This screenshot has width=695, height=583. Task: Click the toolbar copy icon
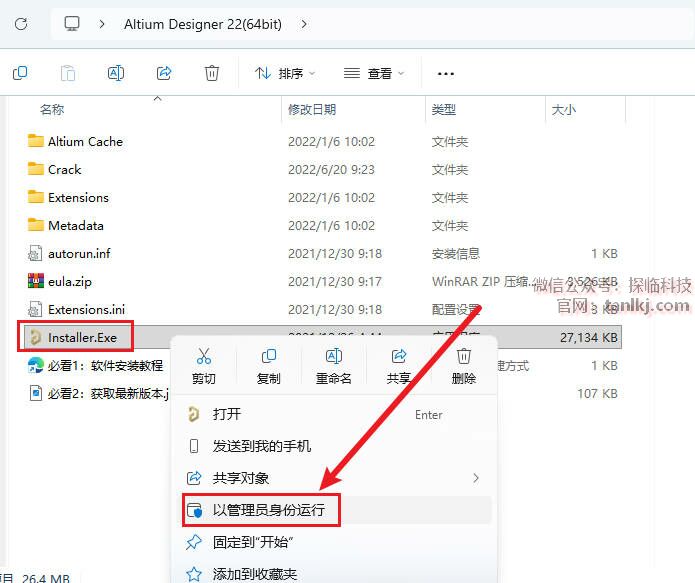20,73
